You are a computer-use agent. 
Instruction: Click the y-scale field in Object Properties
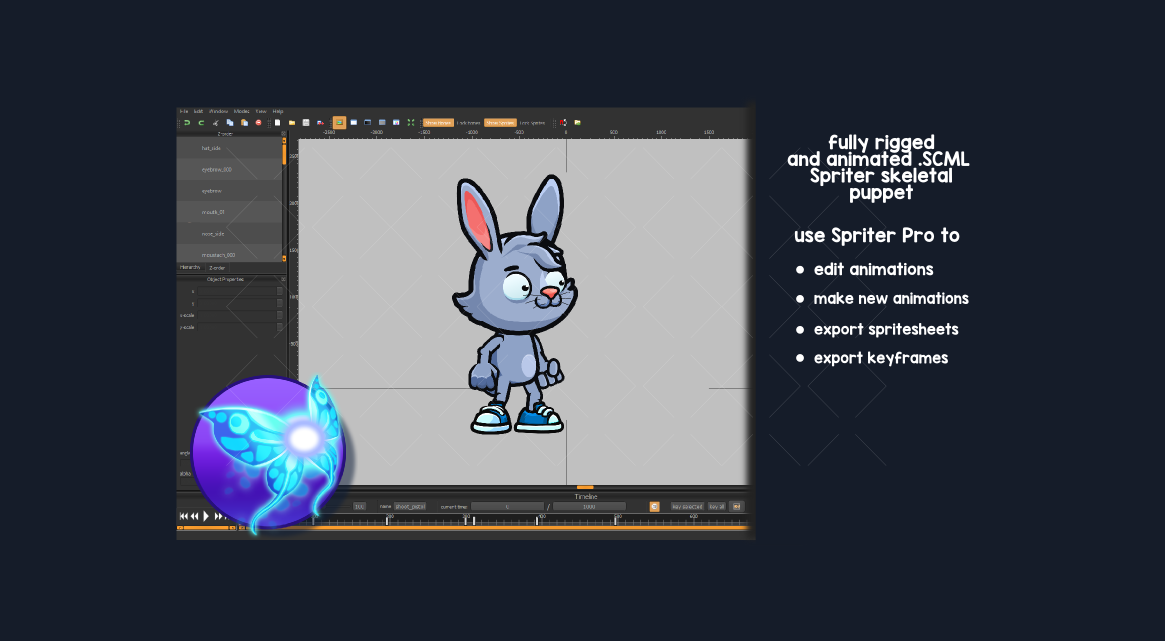[236, 327]
